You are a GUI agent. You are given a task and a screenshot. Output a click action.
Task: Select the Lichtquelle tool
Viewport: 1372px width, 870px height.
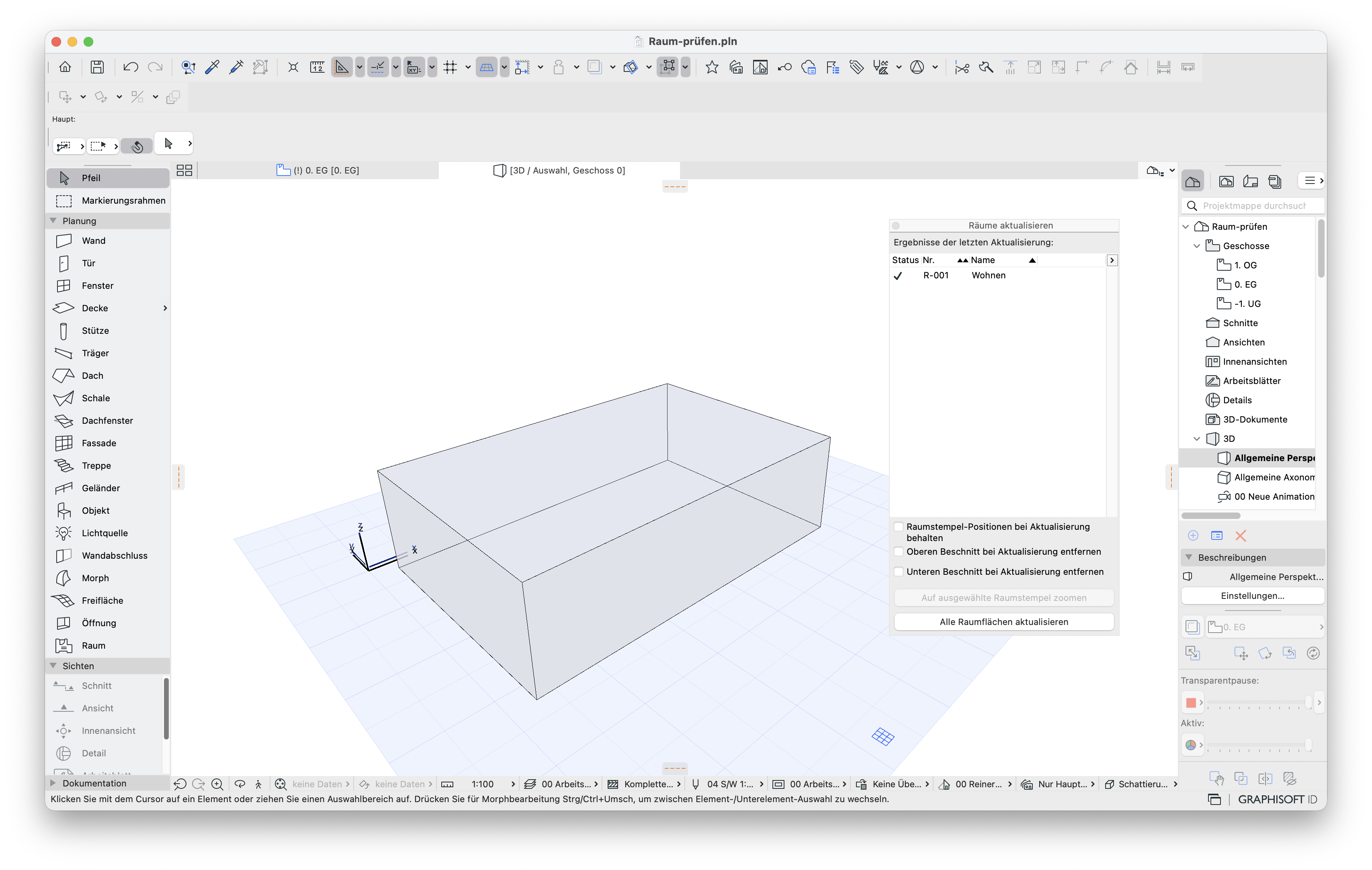[108, 533]
